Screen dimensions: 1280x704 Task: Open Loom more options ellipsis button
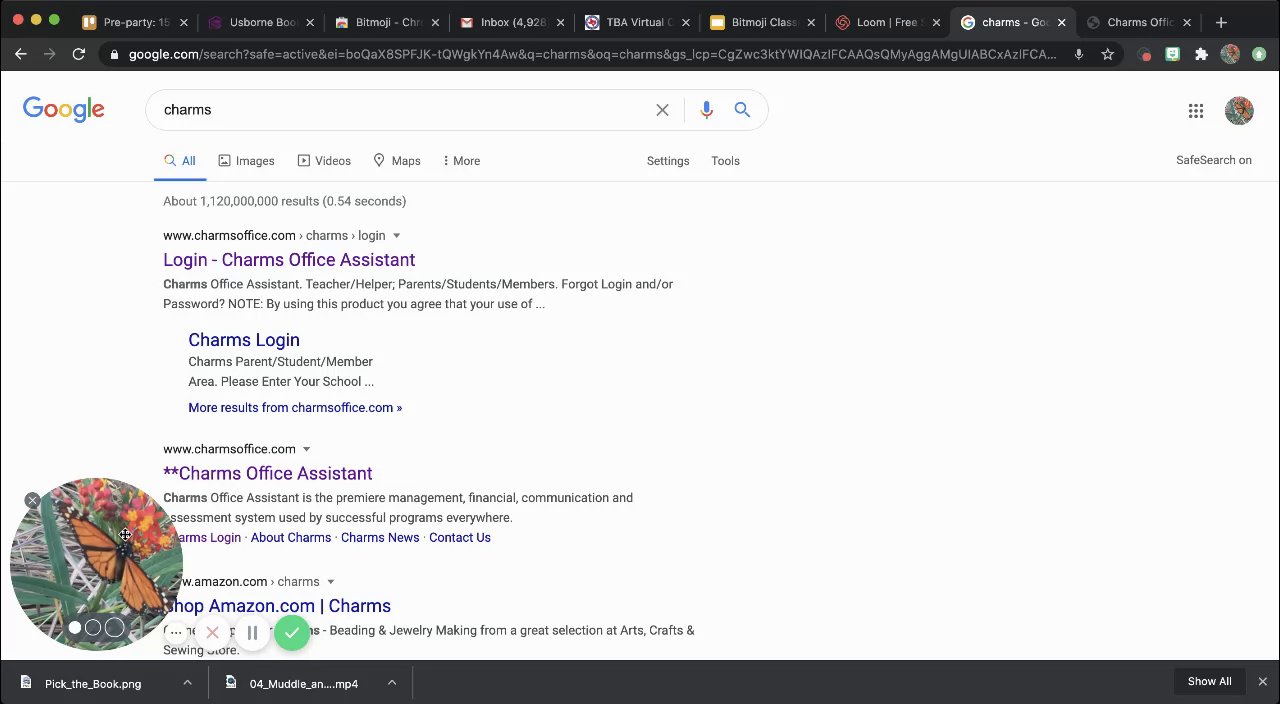click(176, 632)
